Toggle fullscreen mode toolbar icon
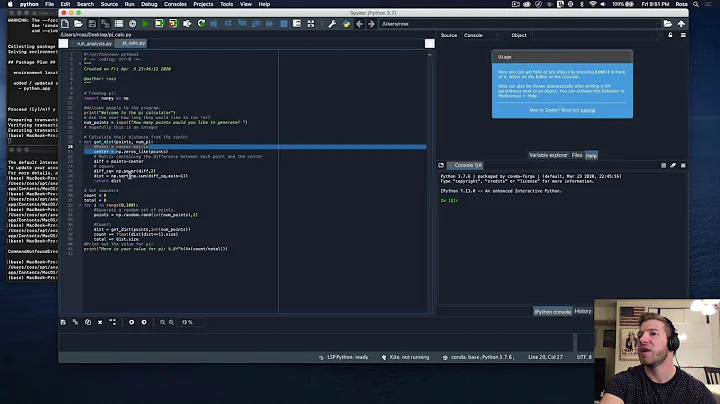 tap(311, 24)
